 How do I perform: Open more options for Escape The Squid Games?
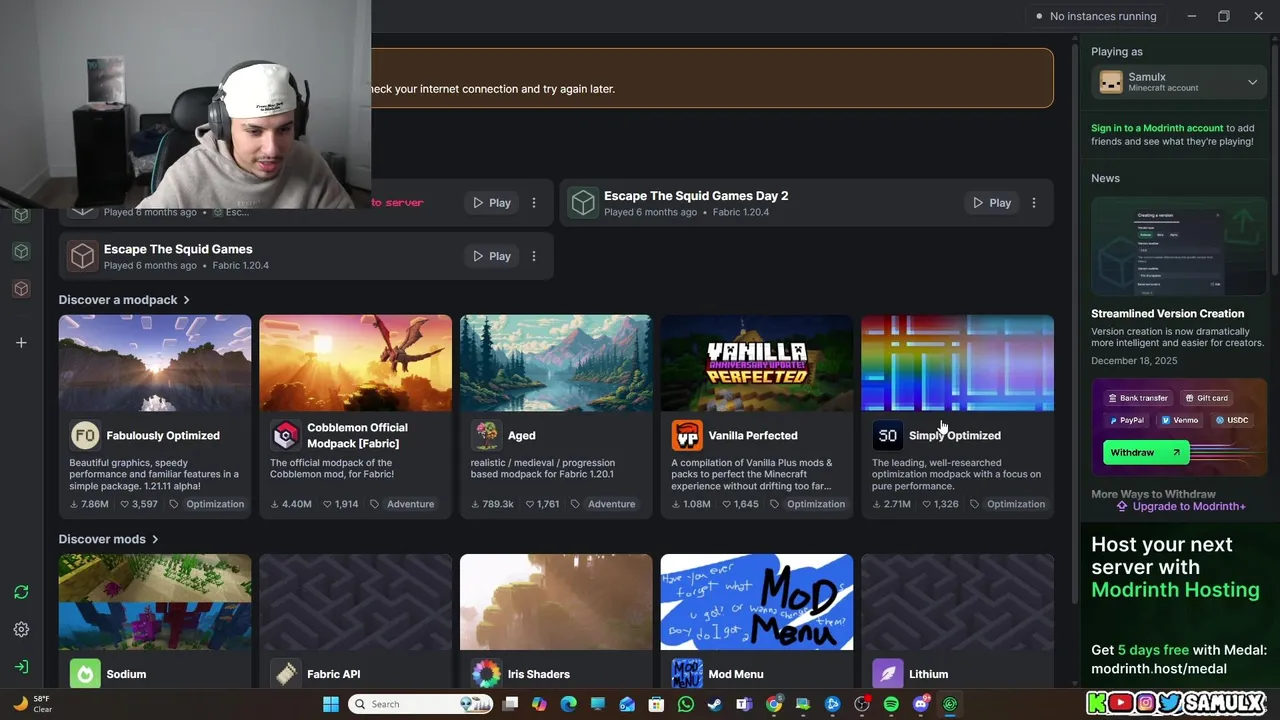pos(534,256)
